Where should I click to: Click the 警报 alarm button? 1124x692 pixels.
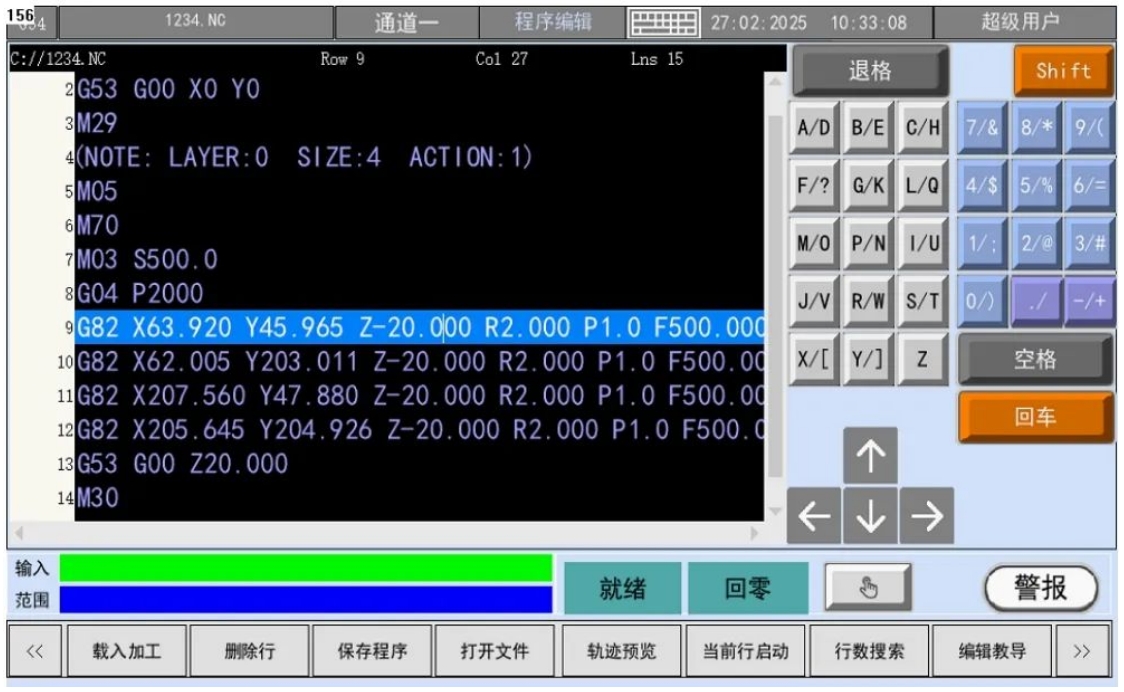coord(1041,588)
